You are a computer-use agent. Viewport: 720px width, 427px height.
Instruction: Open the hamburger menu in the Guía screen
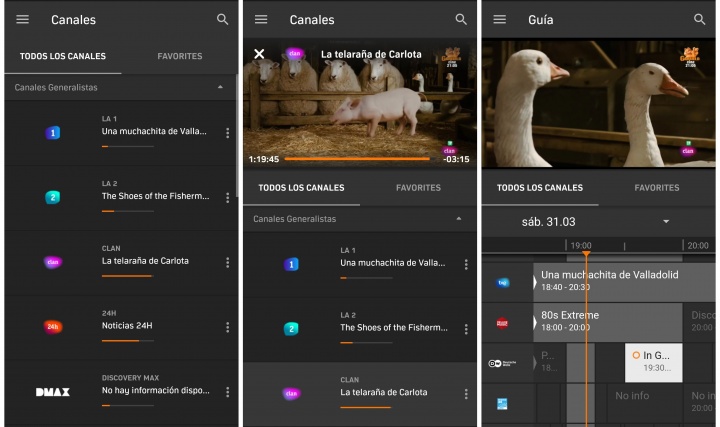499,19
